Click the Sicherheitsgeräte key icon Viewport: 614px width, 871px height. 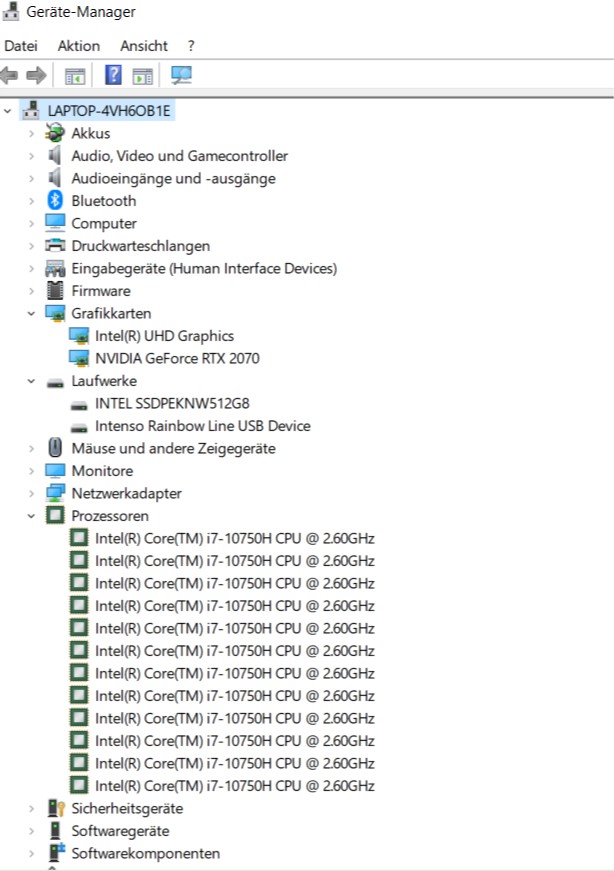click(x=56, y=808)
